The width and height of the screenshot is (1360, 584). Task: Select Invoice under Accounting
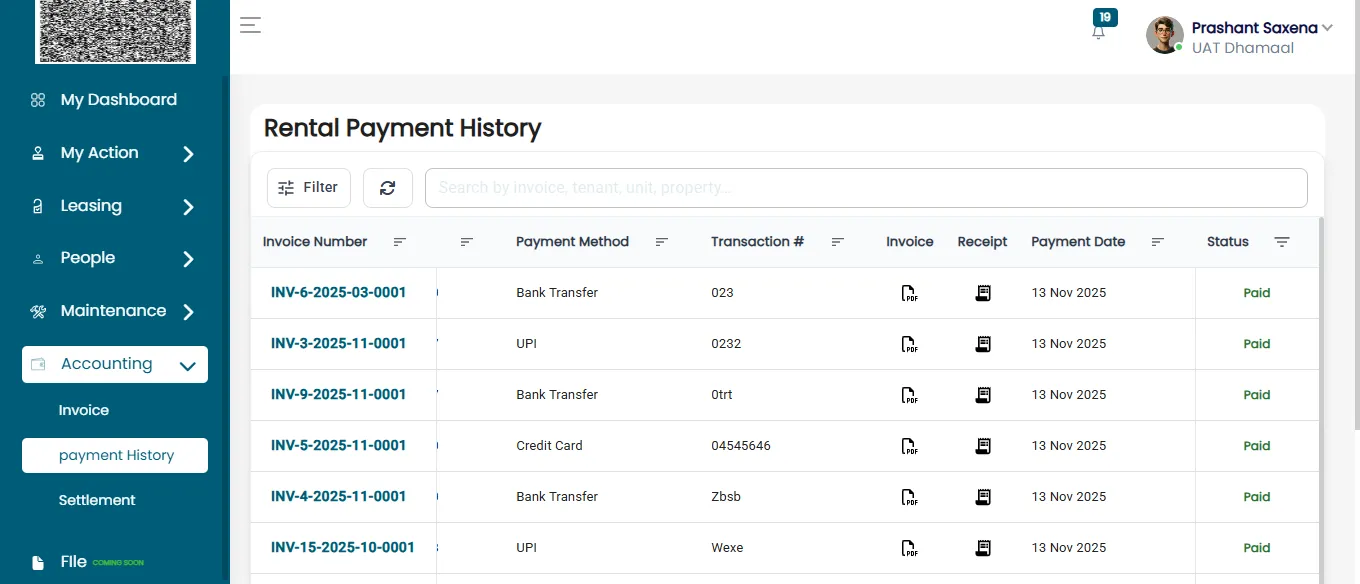point(84,410)
